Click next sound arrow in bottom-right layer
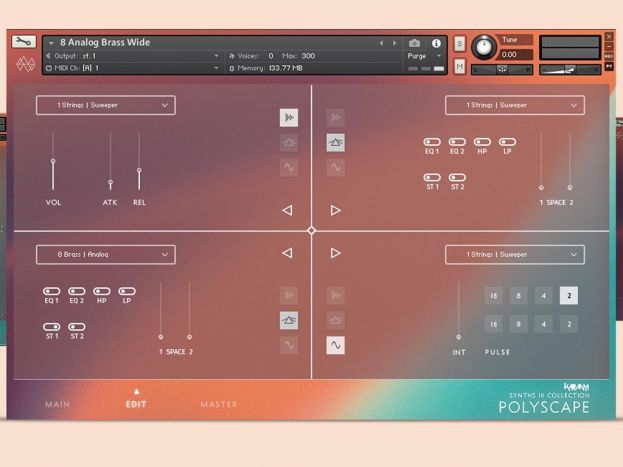Image resolution: width=623 pixels, height=467 pixels. pos(335,253)
